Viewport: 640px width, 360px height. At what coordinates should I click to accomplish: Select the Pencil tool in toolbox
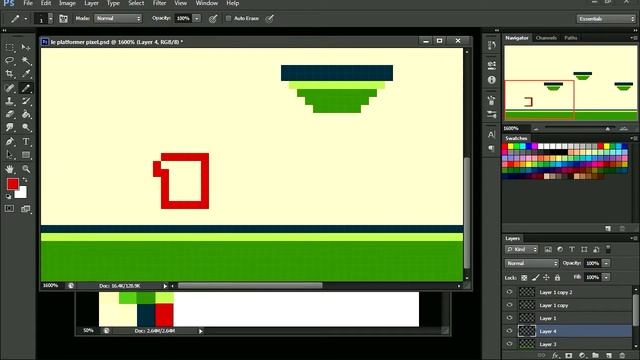click(26, 88)
